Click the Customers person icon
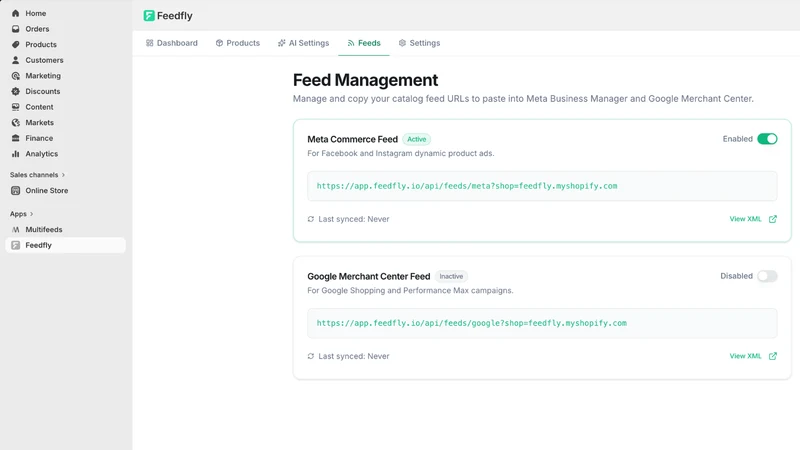800x450 pixels. coord(16,60)
